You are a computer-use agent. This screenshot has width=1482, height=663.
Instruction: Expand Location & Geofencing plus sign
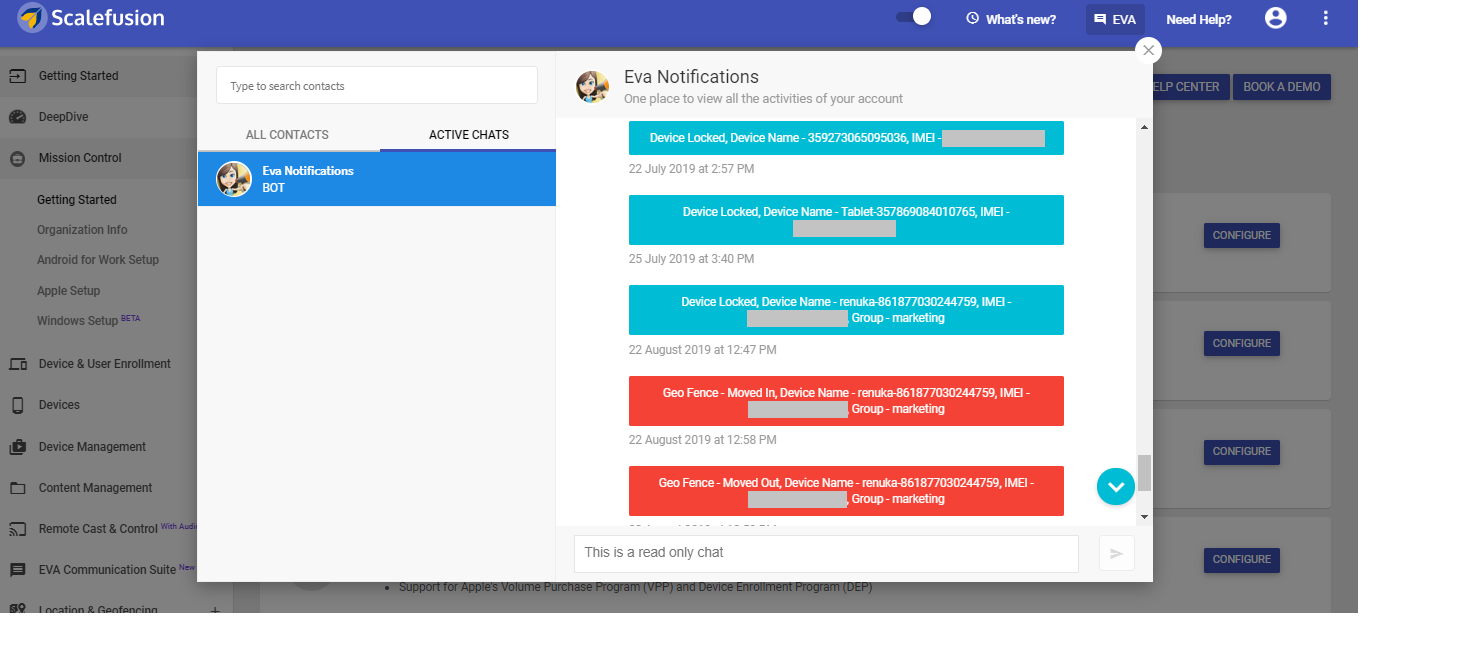pyautogui.click(x=215, y=610)
